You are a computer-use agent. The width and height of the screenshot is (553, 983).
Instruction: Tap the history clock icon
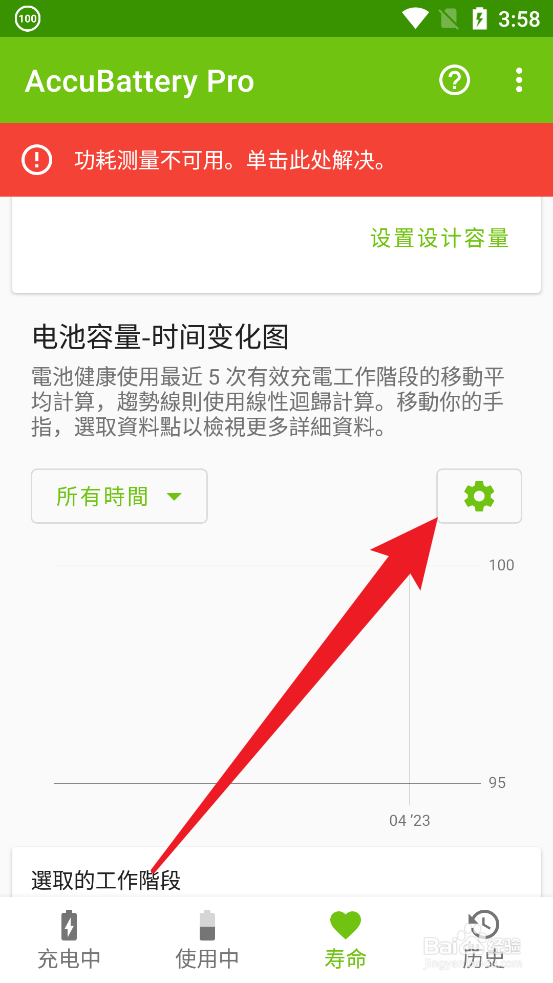point(483,925)
